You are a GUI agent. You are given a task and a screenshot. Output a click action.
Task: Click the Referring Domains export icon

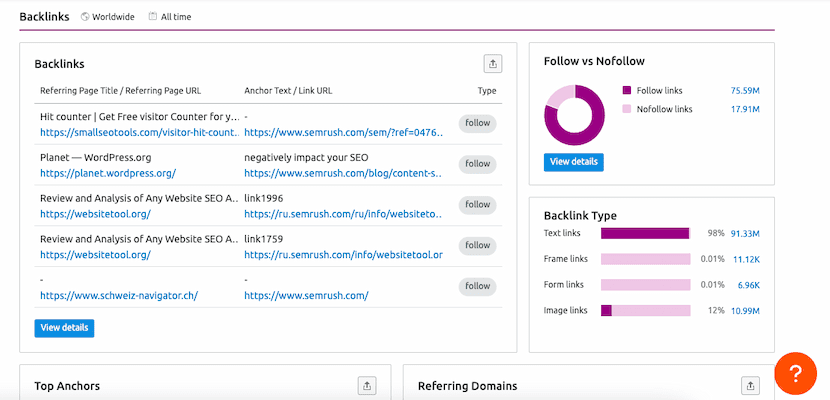click(x=751, y=386)
